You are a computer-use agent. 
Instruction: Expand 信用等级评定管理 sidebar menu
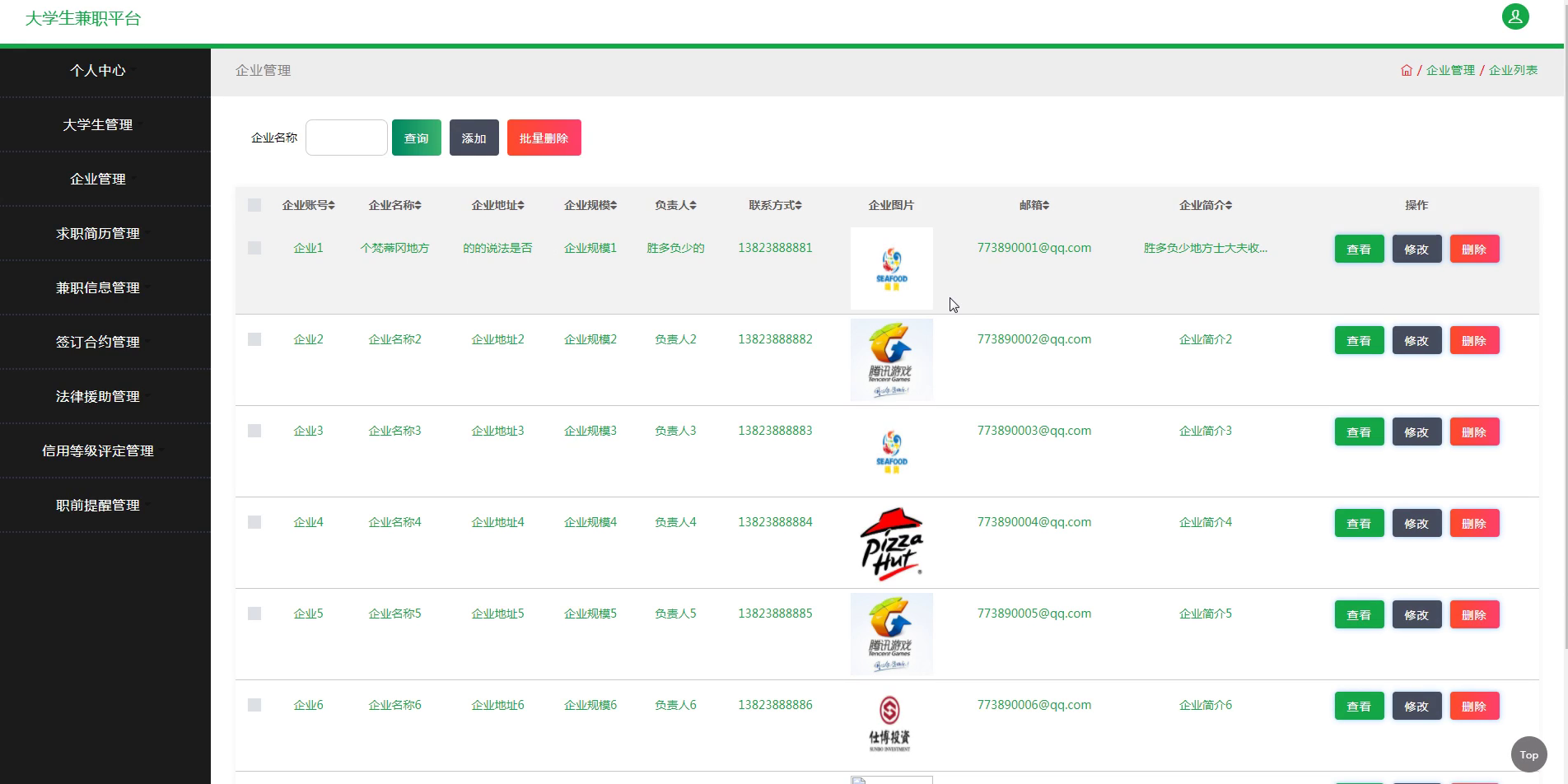coord(105,451)
